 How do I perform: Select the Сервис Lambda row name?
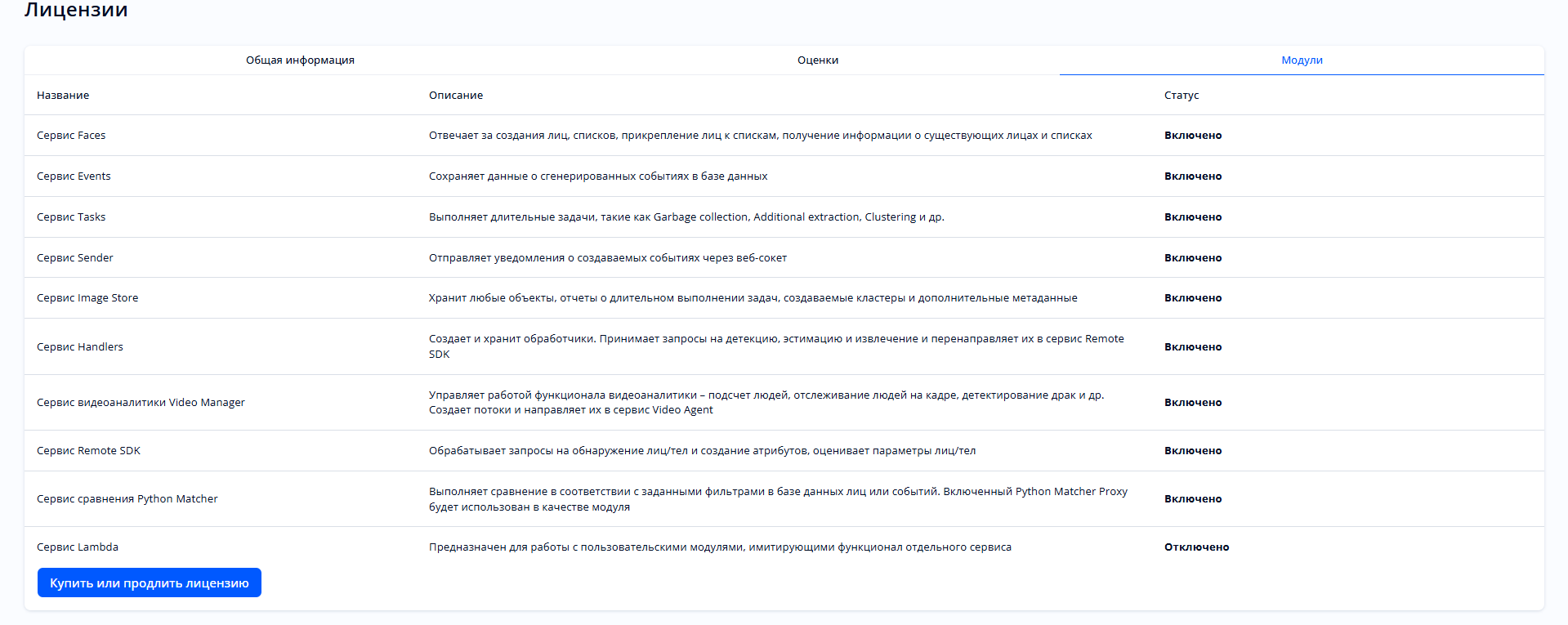click(78, 547)
